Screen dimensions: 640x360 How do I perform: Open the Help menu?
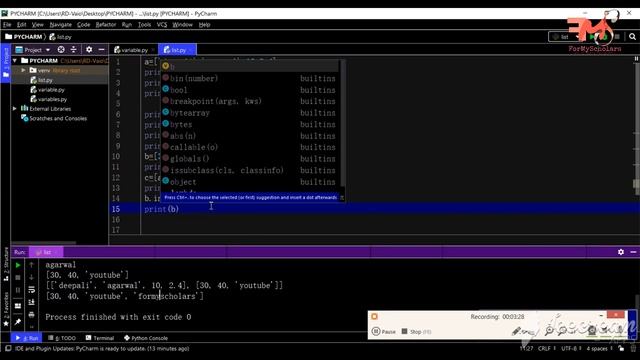[204, 25]
